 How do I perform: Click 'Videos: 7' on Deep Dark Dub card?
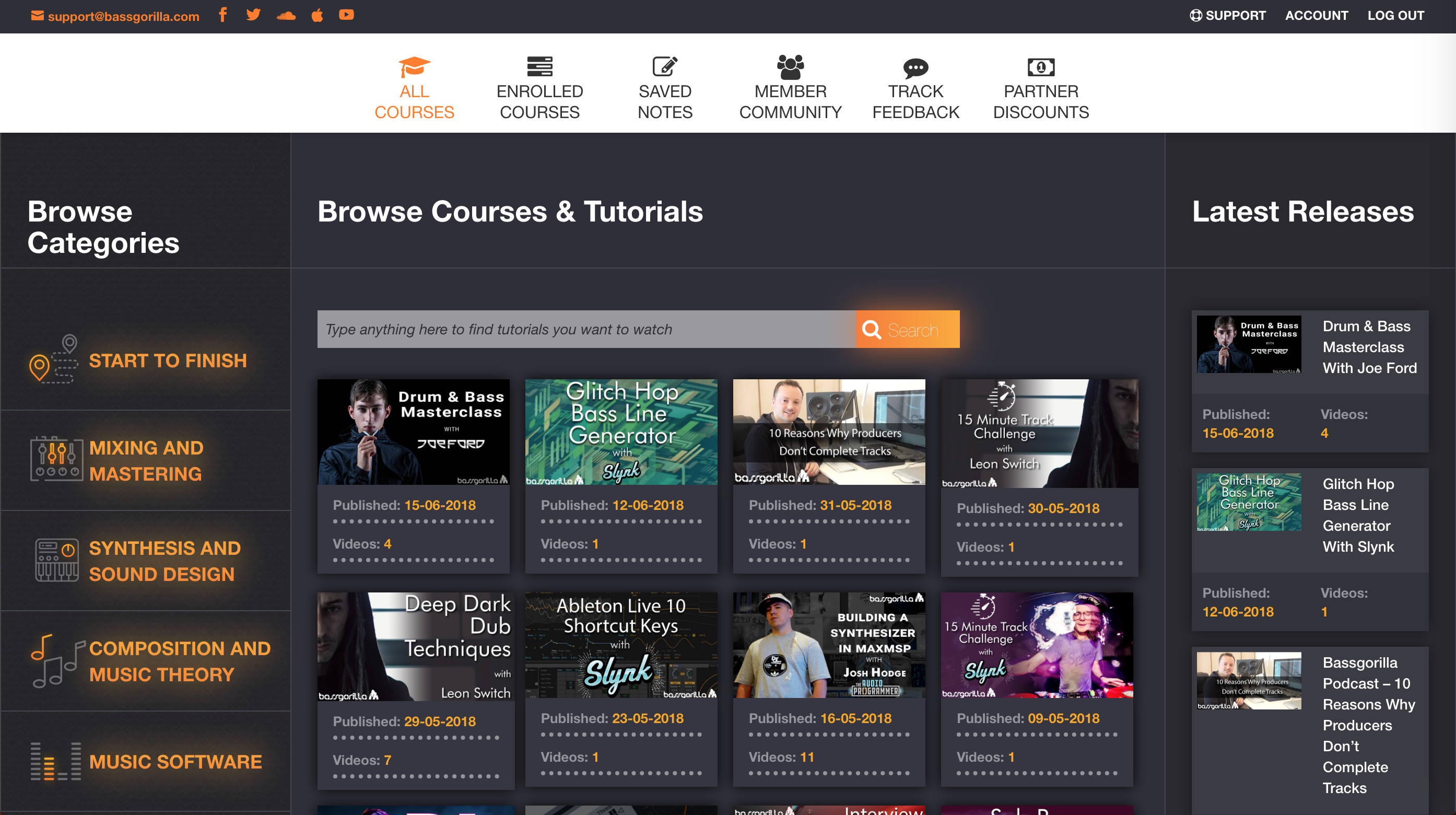click(362, 760)
